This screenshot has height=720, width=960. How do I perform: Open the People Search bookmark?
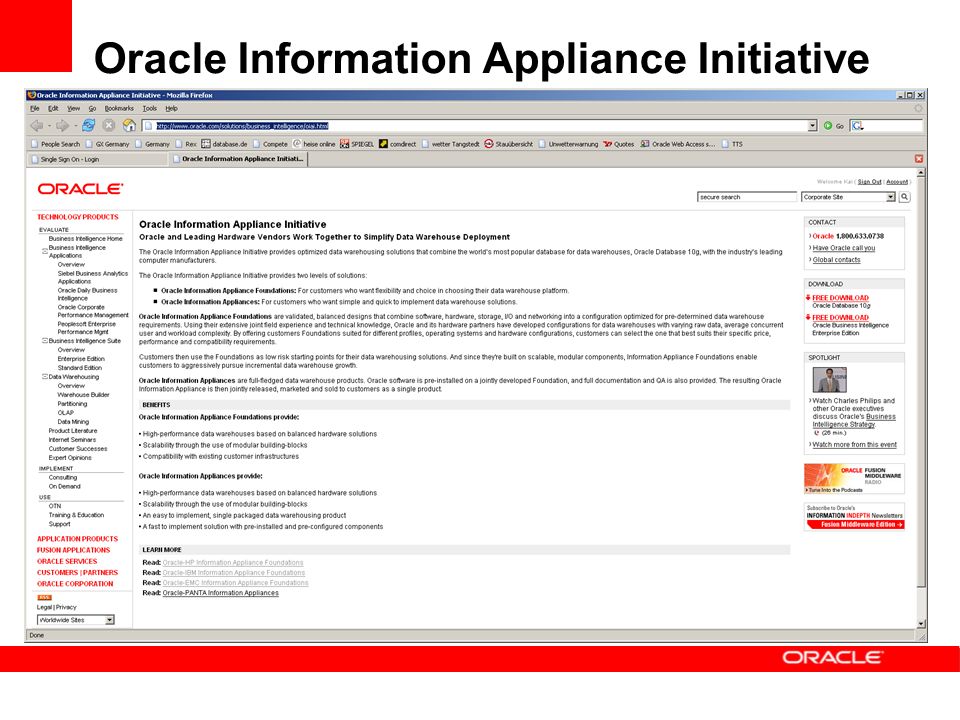[x=56, y=144]
